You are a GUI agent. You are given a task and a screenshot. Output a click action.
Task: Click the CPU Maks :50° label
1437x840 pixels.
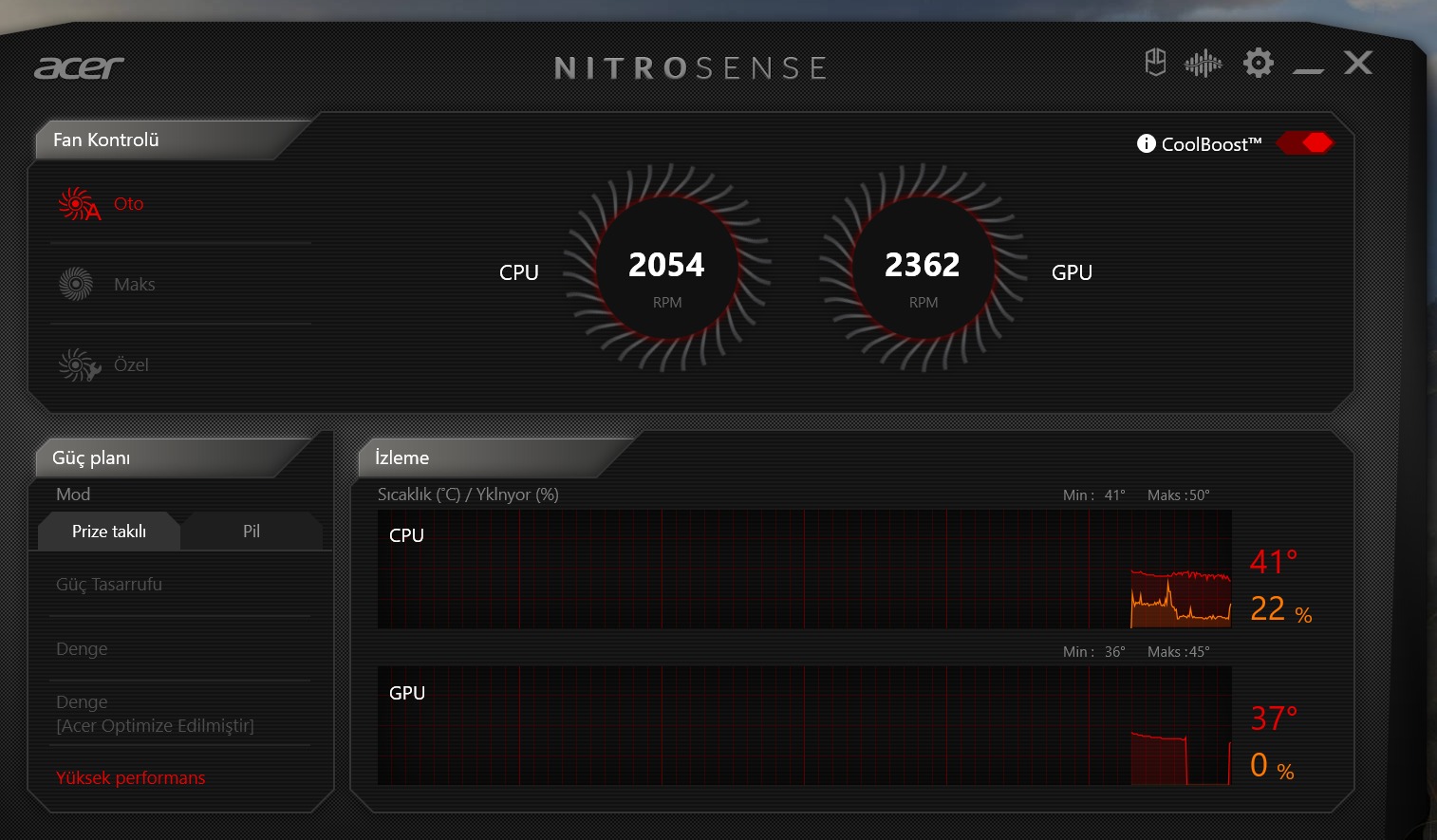tap(1178, 495)
